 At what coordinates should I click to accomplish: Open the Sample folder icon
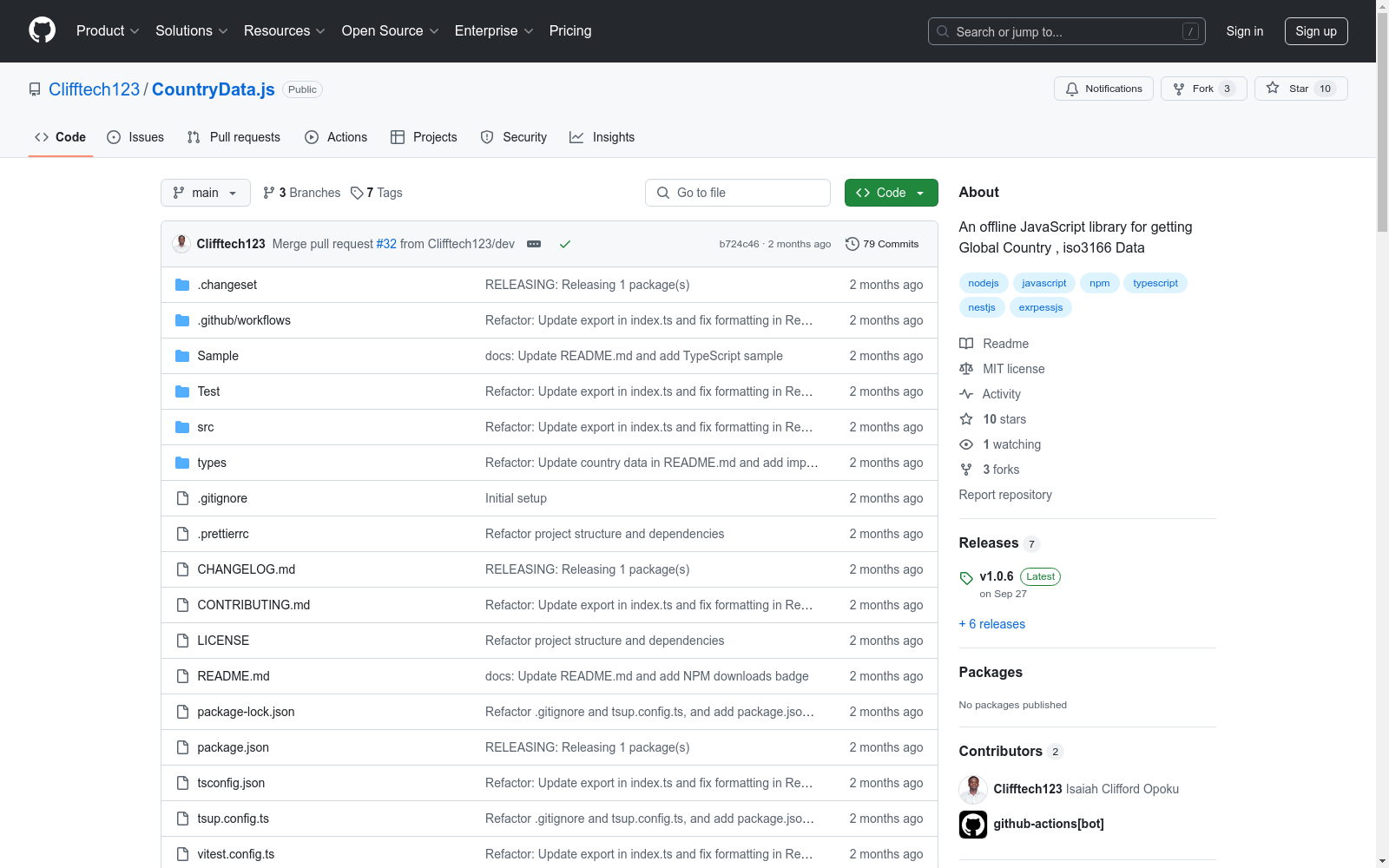coord(182,356)
